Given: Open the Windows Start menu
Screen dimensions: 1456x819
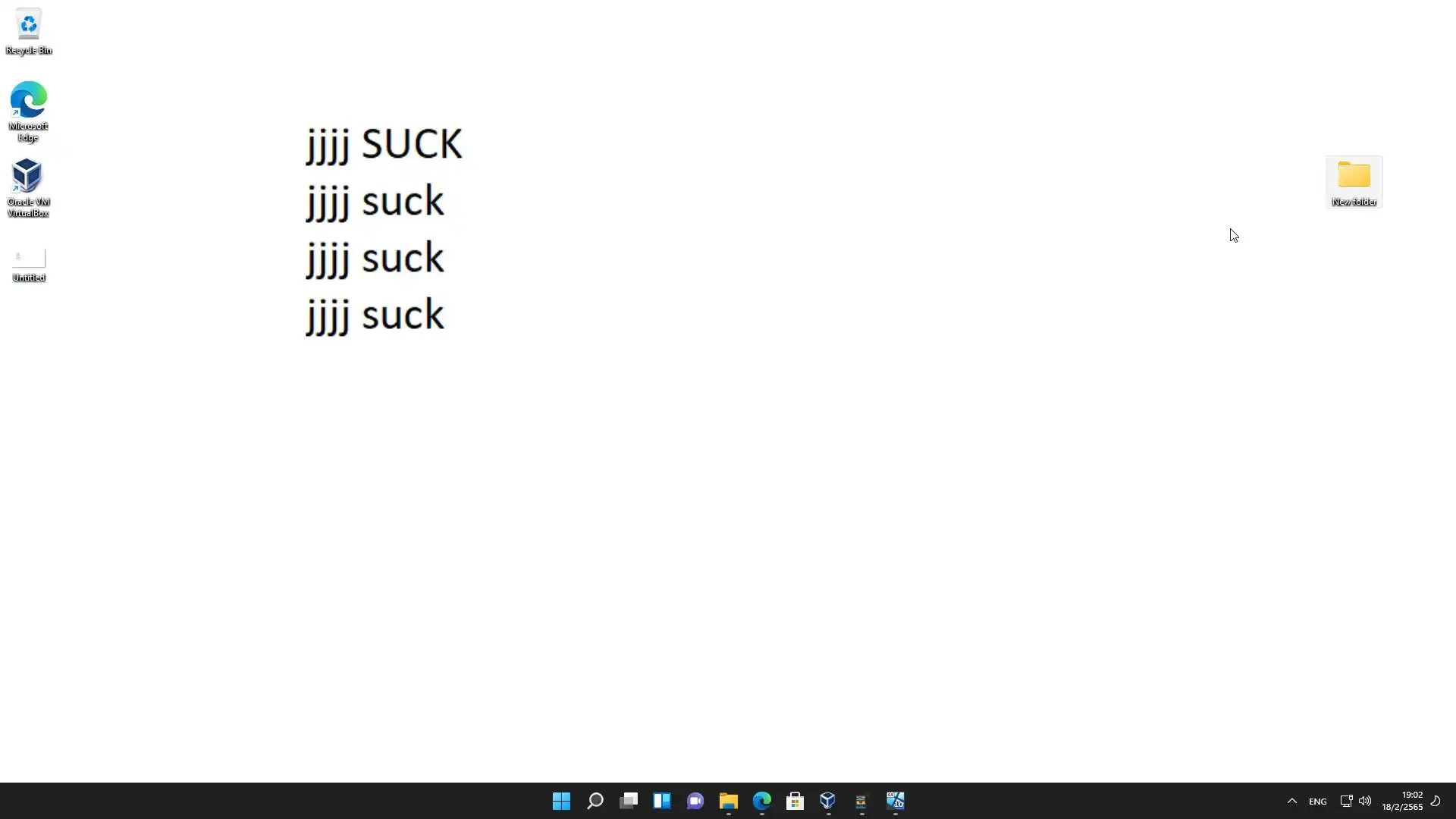Looking at the screenshot, I should pyautogui.click(x=561, y=801).
